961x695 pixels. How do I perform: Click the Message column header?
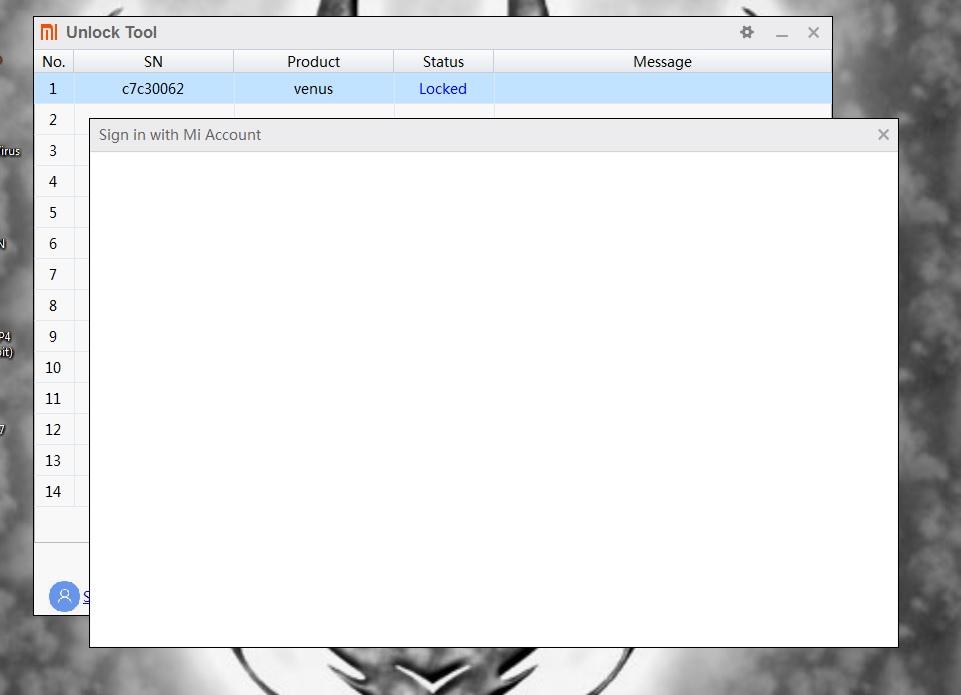pos(662,62)
